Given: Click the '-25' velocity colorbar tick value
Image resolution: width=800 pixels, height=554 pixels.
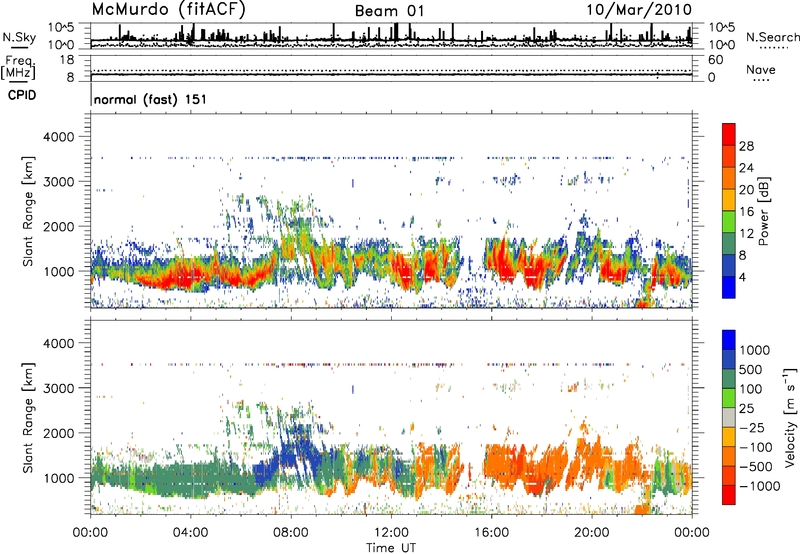Looking at the screenshot, I should (x=752, y=427).
